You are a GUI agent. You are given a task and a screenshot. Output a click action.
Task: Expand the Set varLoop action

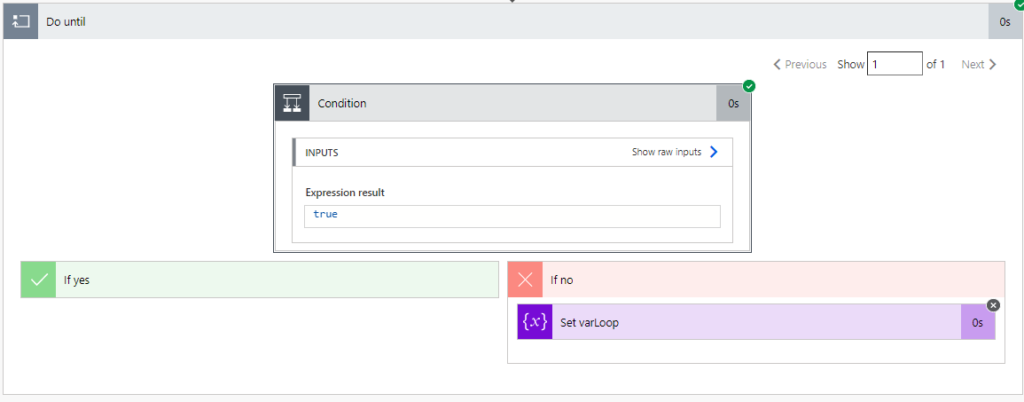pyautogui.click(x=750, y=322)
